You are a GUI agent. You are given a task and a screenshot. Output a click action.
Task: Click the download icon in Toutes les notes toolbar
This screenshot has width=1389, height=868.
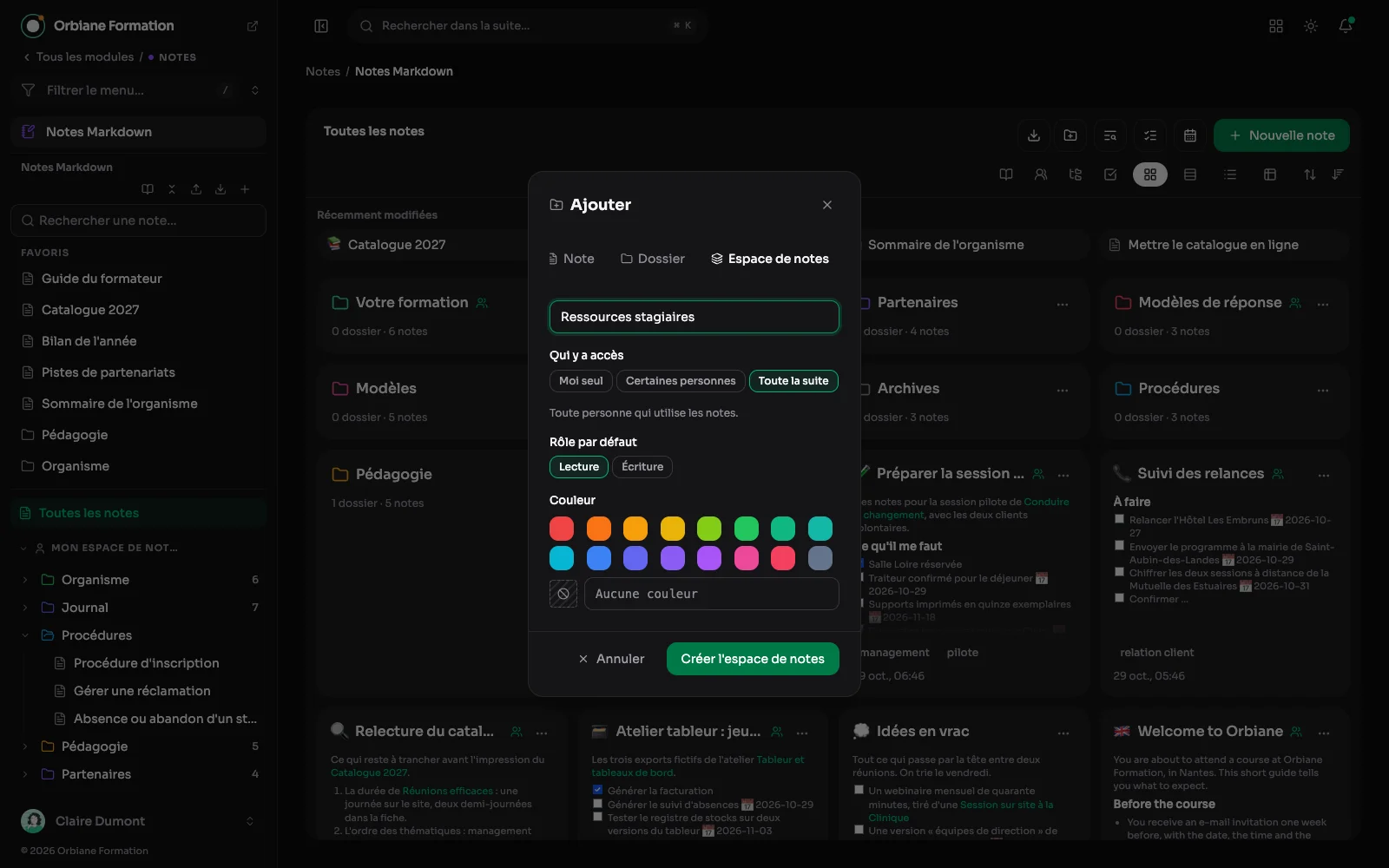1034,135
